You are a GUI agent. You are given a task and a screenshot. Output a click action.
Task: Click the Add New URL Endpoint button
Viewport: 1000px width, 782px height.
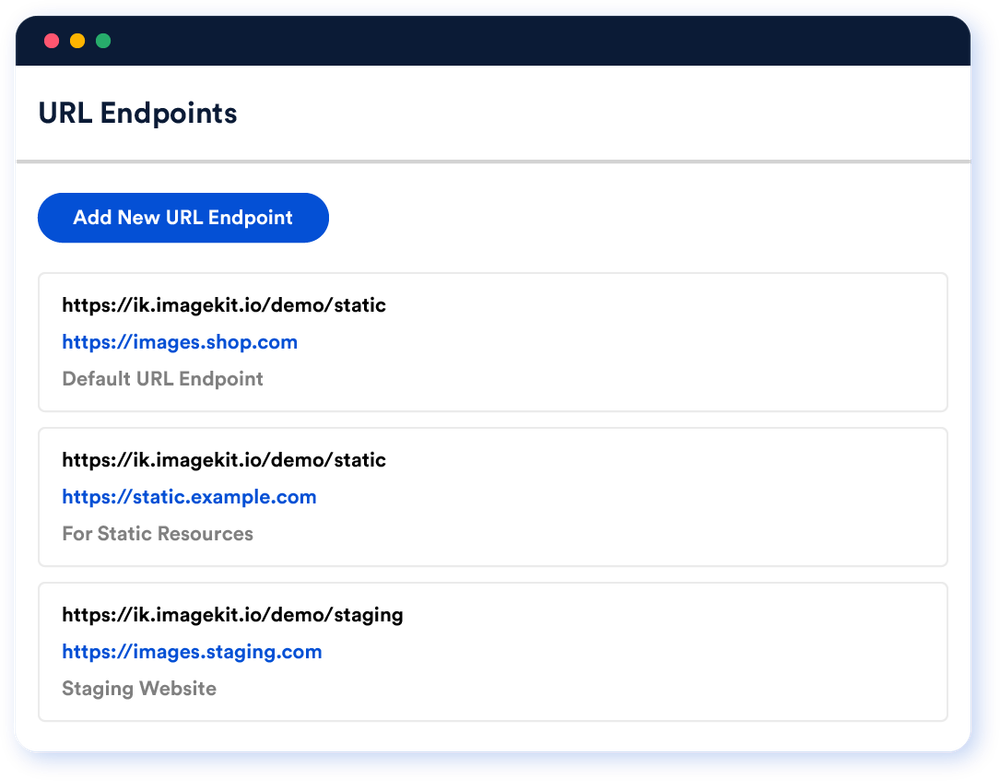pyautogui.click(x=183, y=218)
